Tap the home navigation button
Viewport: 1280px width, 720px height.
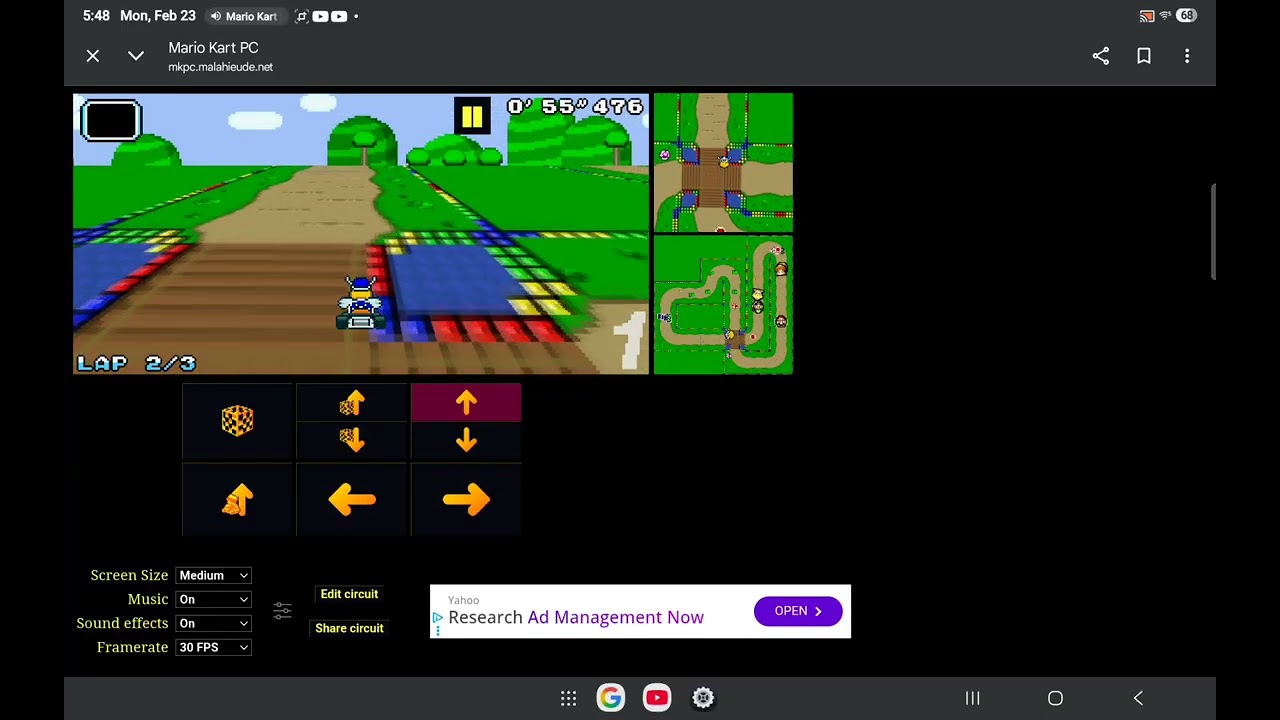(x=1055, y=698)
